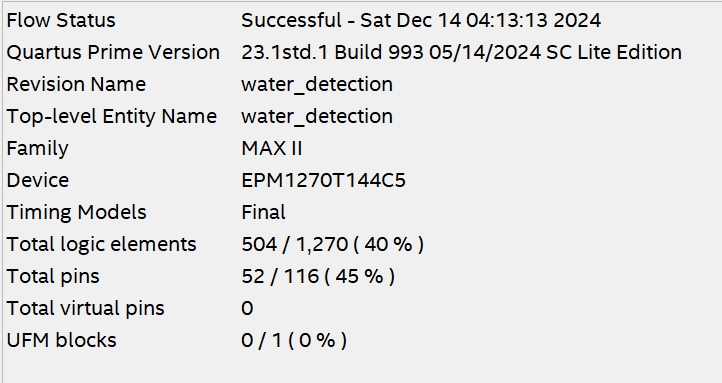Click the 0 / 1 UFM blocks value
Image resolution: width=722 pixels, height=383 pixels.
click(x=294, y=341)
